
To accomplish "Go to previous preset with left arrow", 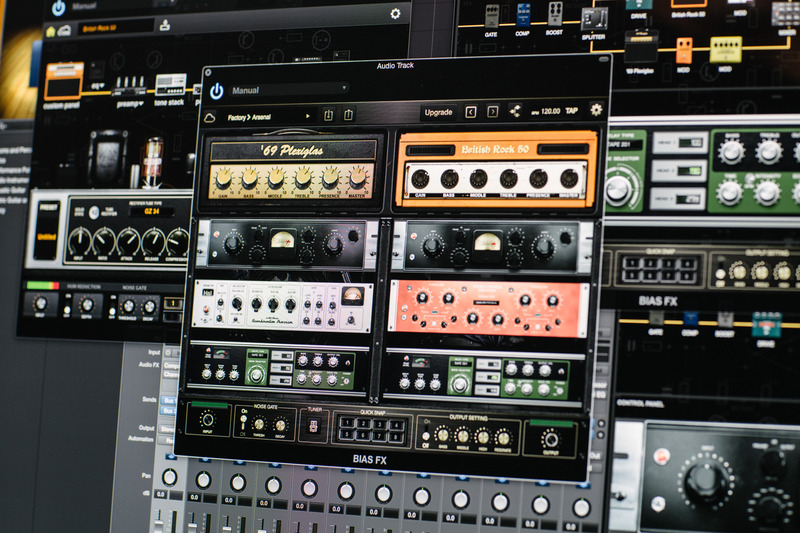I will (470, 112).
